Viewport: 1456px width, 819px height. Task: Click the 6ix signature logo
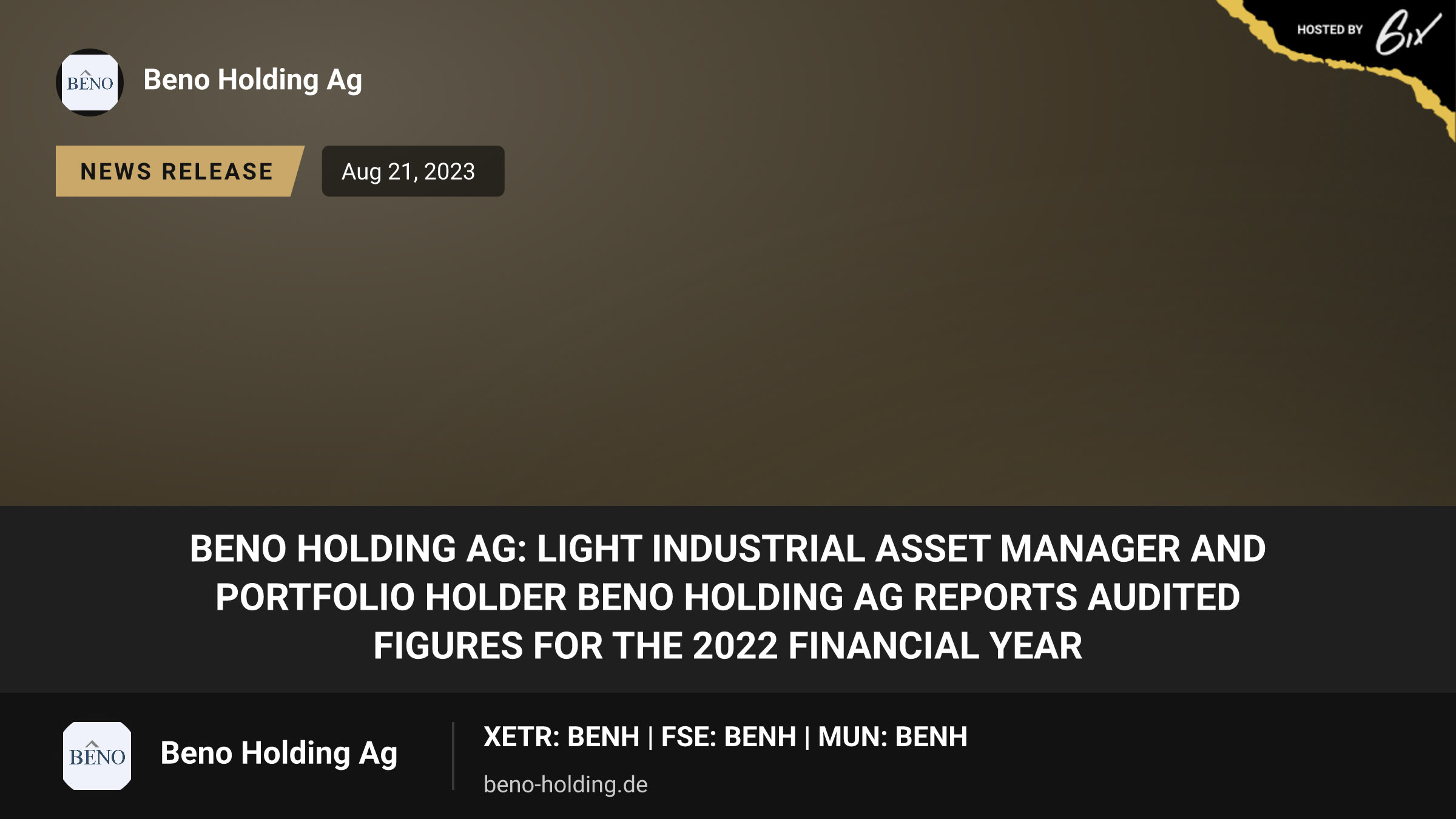[1407, 32]
